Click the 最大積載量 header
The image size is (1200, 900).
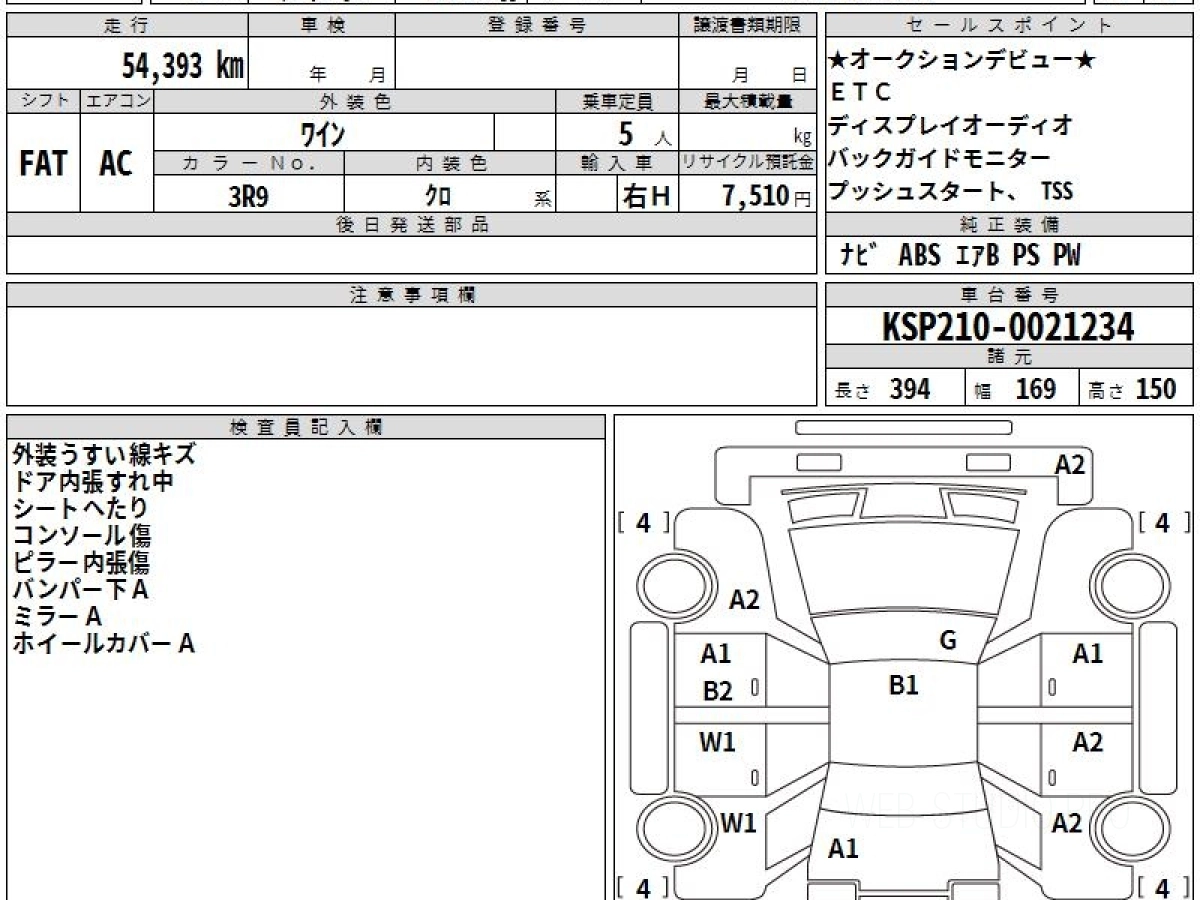pyautogui.click(x=747, y=101)
